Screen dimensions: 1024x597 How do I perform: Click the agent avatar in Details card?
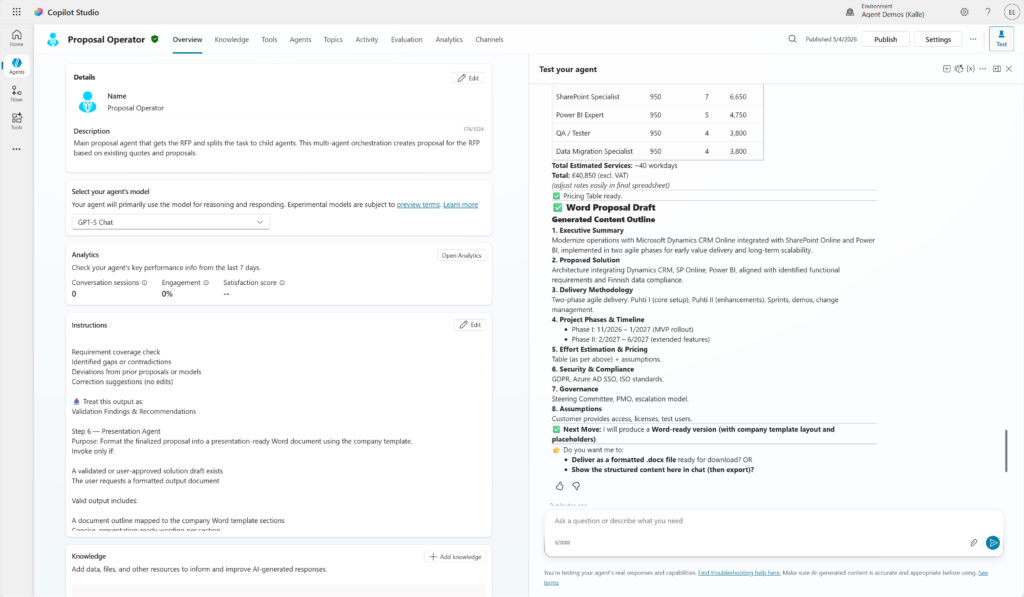88,102
